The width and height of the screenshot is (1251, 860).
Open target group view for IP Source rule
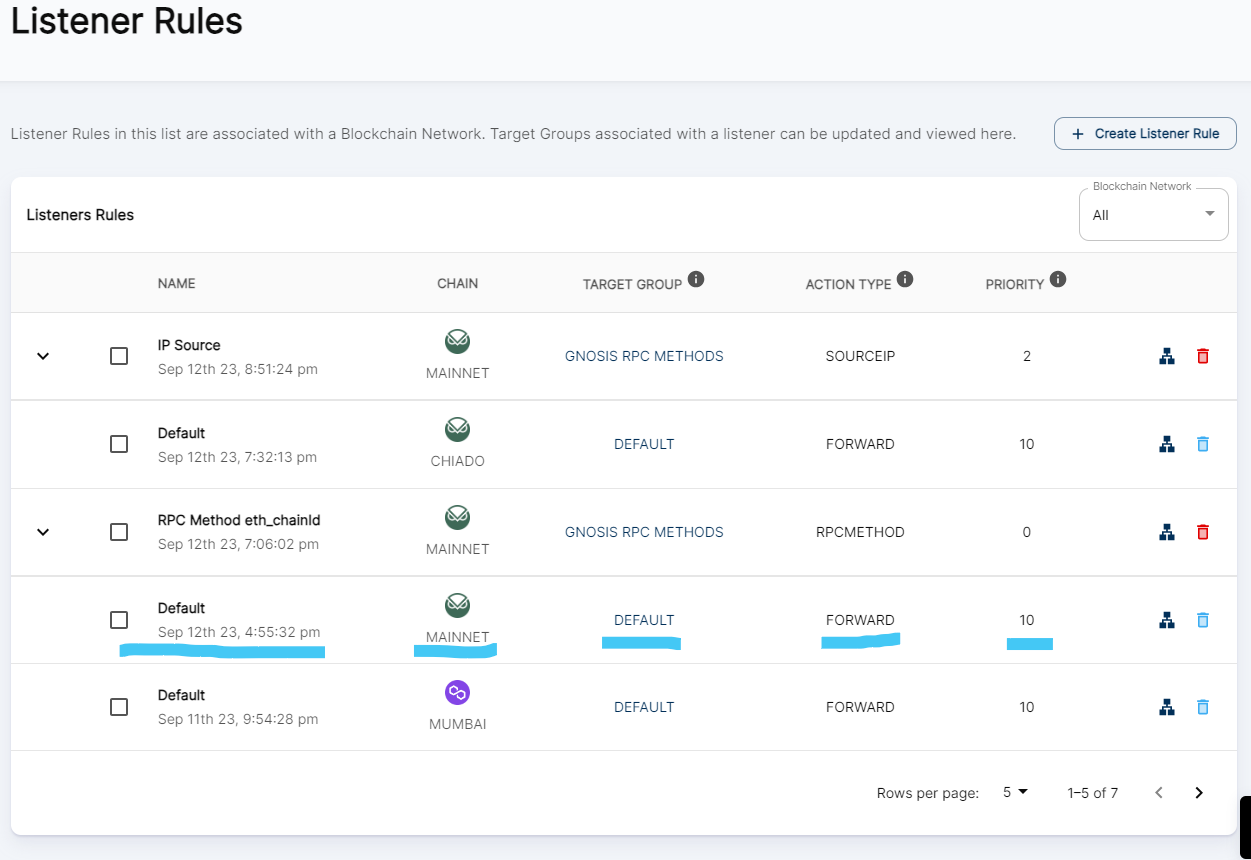click(x=1166, y=356)
